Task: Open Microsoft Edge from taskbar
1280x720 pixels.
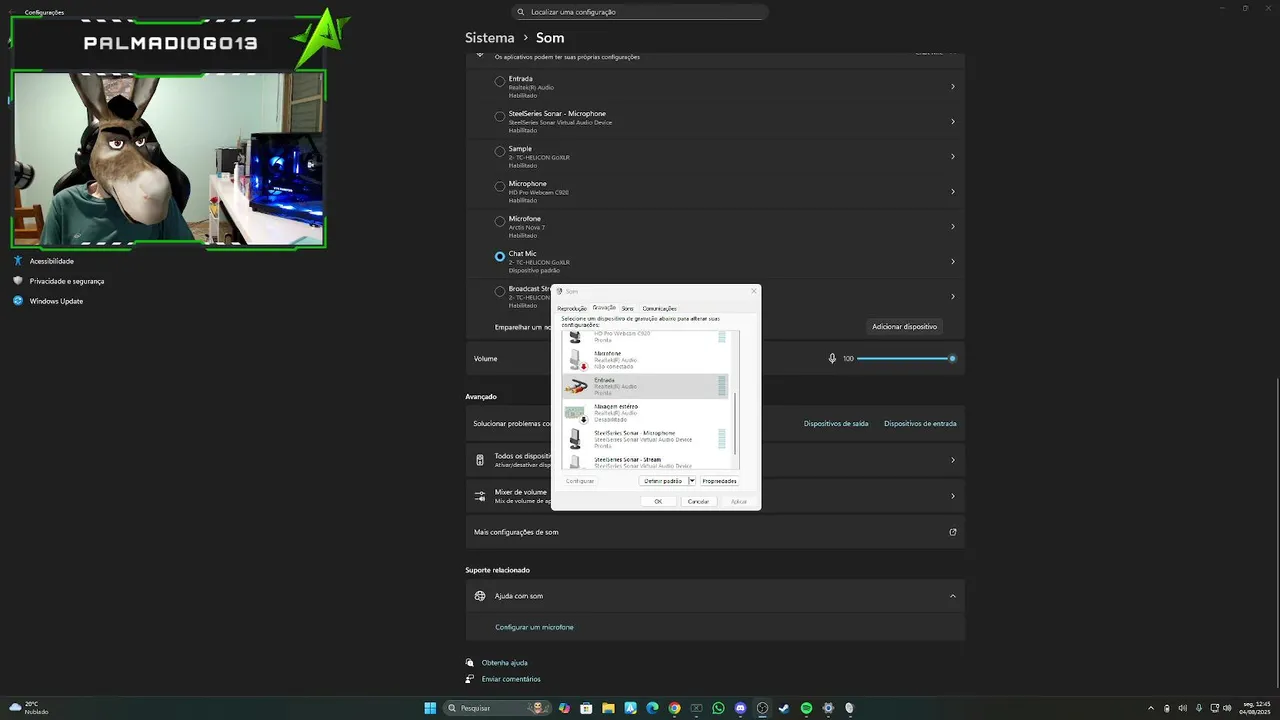Action: [652, 708]
